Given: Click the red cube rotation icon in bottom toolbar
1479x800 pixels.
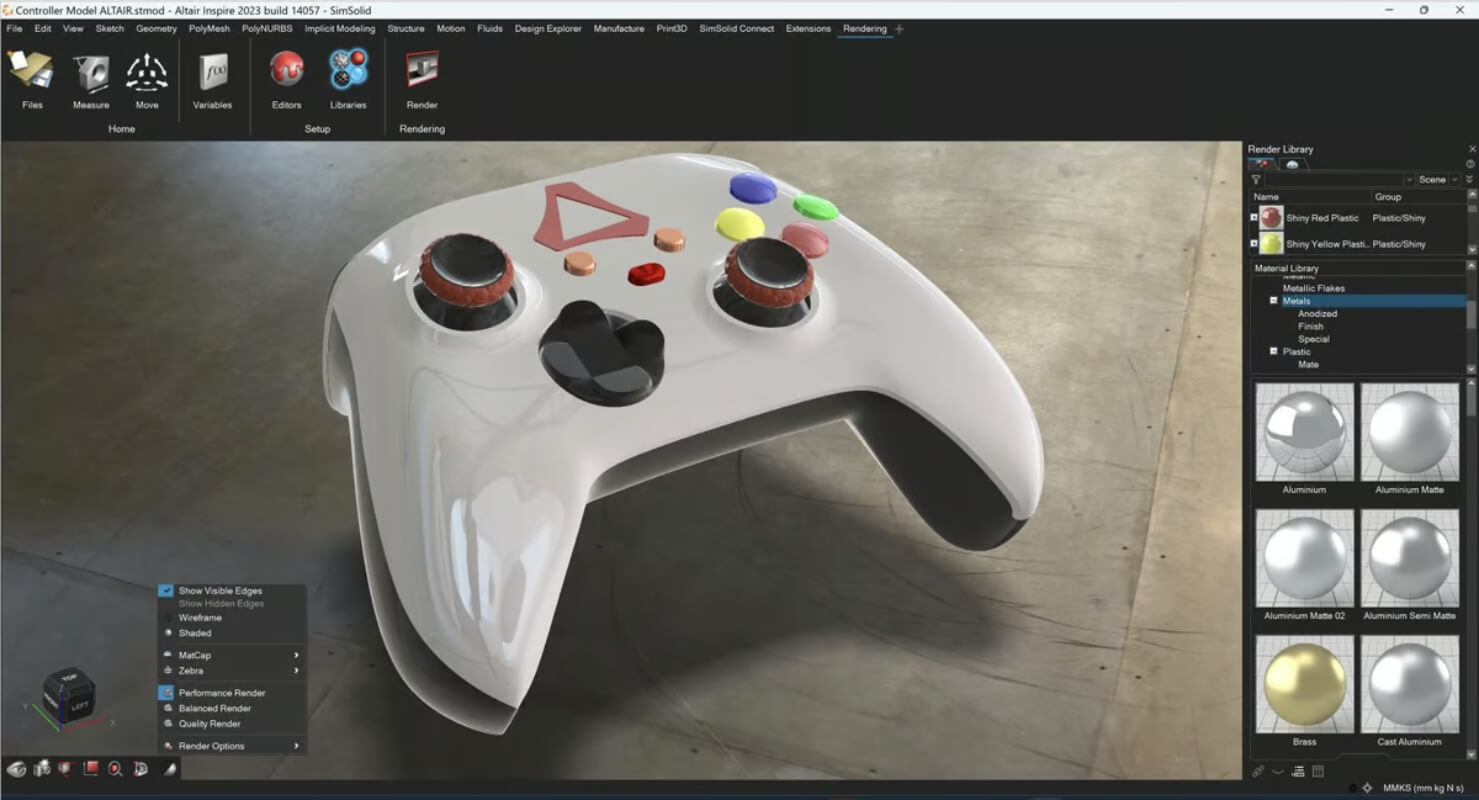Looking at the screenshot, I should (x=67, y=768).
